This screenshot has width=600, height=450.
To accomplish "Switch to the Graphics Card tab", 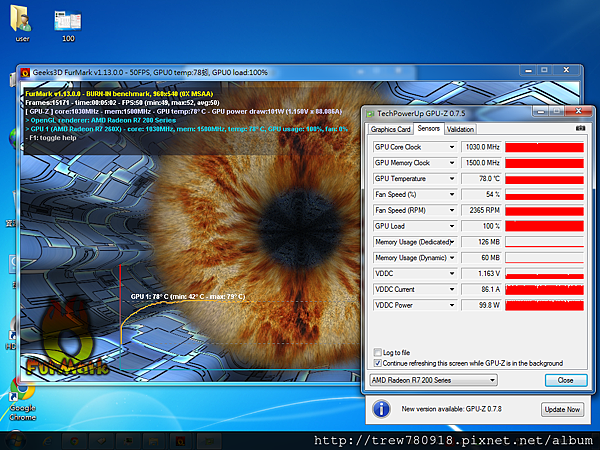I will pos(390,129).
